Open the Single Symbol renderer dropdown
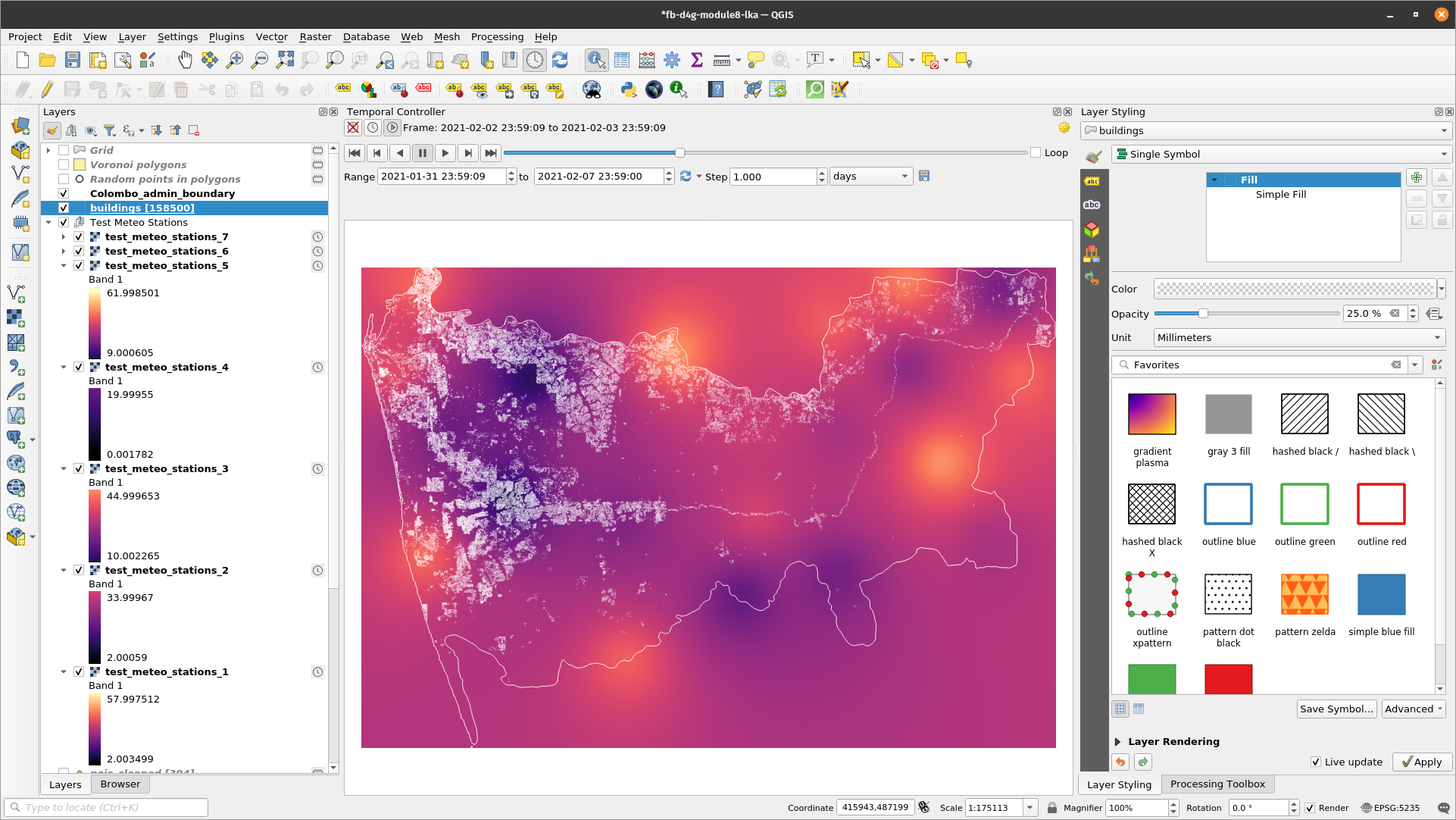This screenshot has width=1456, height=820. point(1280,154)
